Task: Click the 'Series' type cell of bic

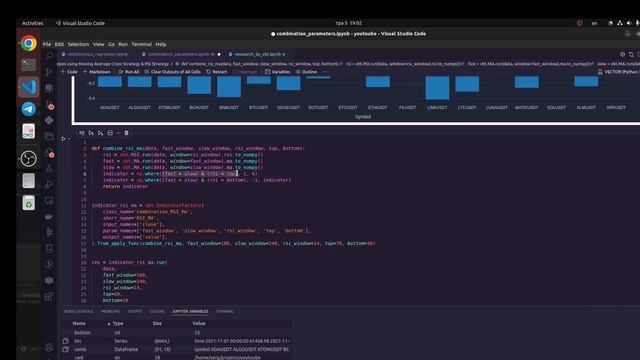Action: pyautogui.click(x=121, y=341)
